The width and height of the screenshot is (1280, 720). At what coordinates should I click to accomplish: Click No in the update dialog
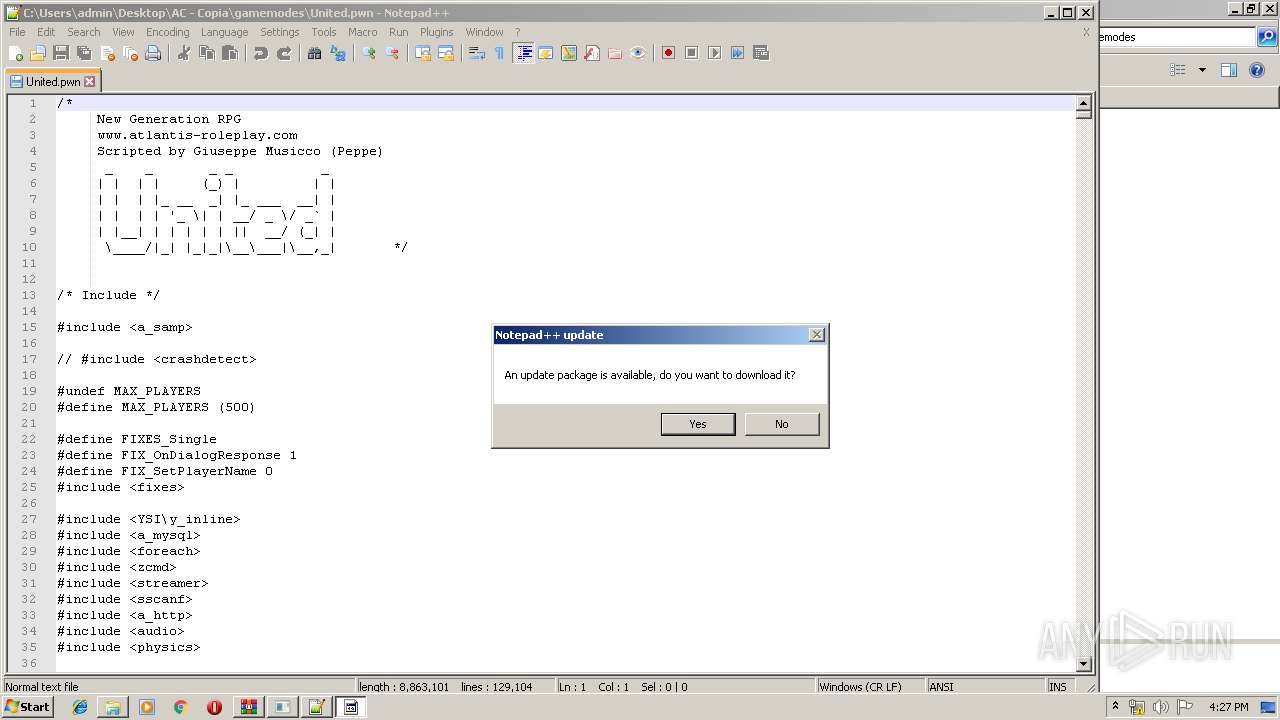[782, 424]
